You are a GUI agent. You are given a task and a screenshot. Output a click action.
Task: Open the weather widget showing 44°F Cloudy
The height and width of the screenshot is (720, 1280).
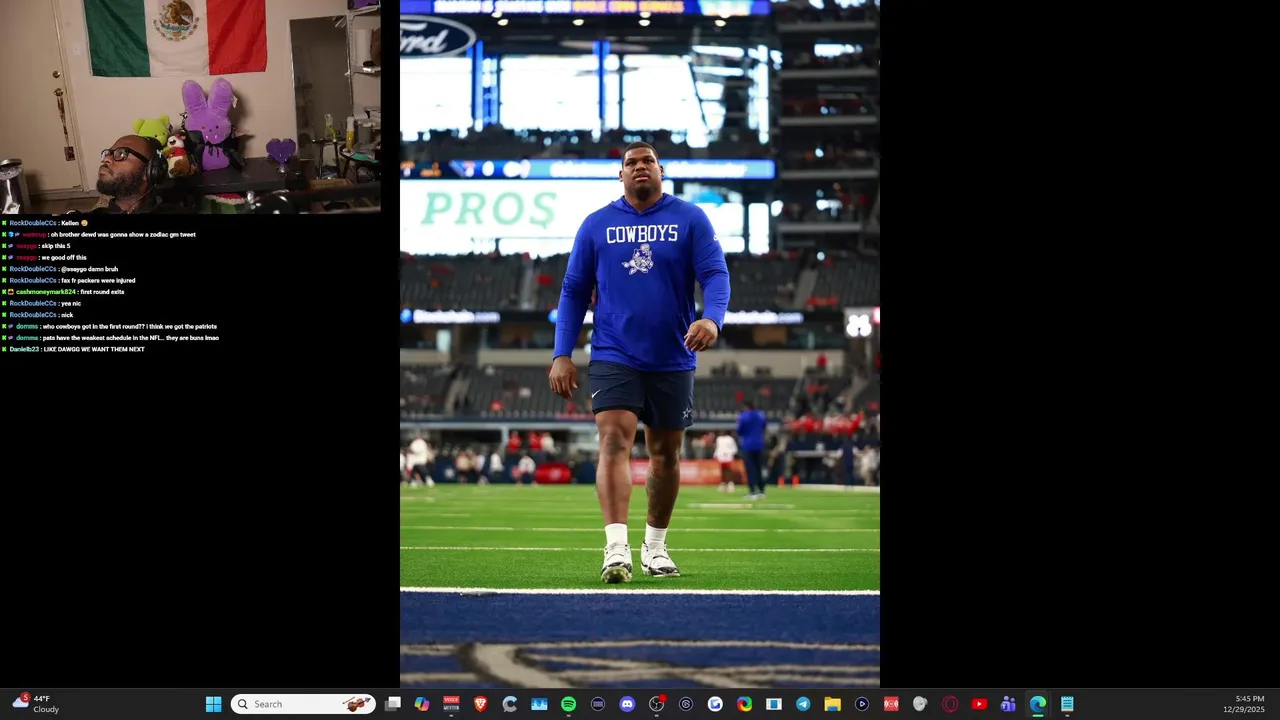click(36, 704)
